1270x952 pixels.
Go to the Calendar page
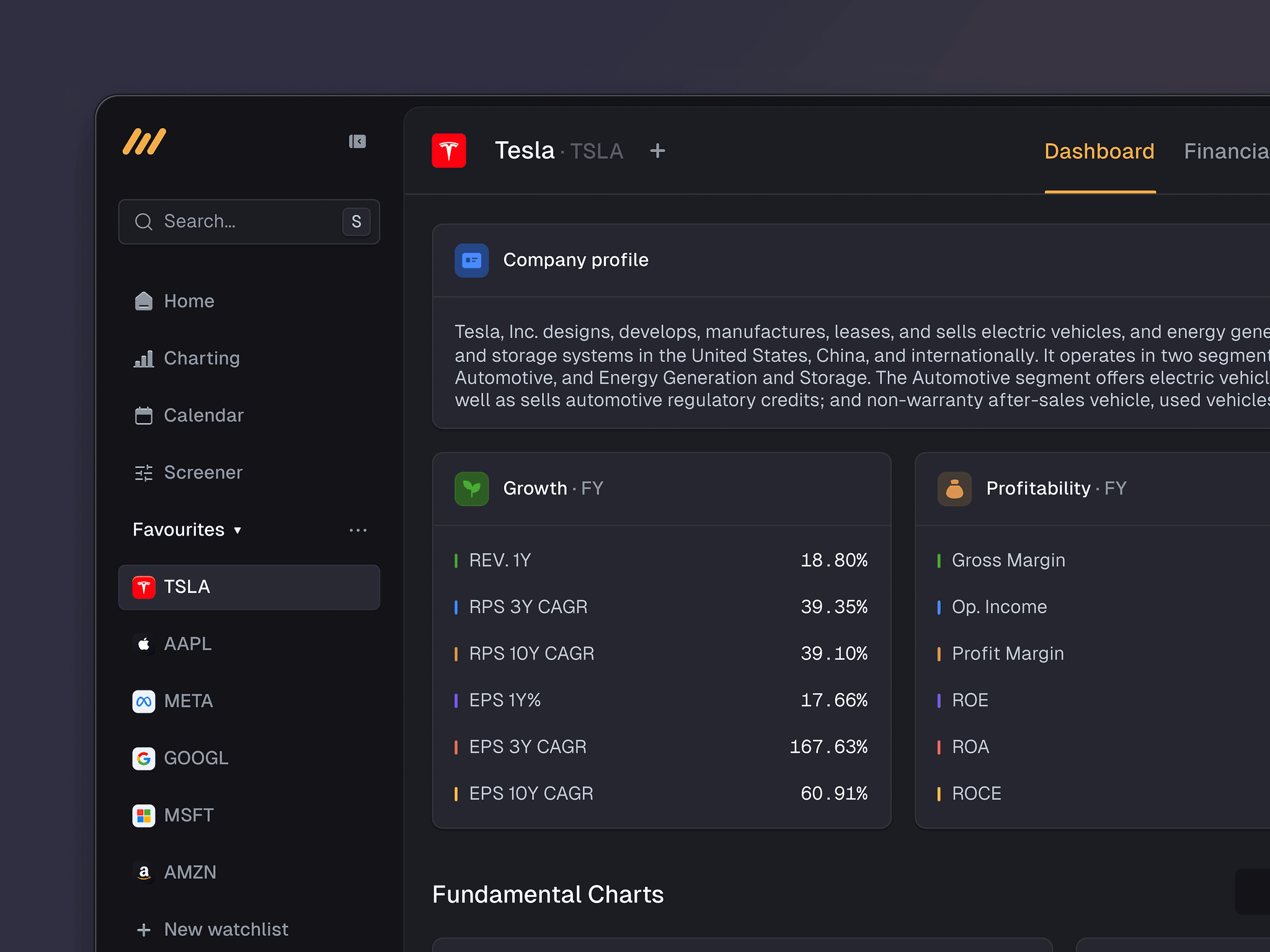203,415
